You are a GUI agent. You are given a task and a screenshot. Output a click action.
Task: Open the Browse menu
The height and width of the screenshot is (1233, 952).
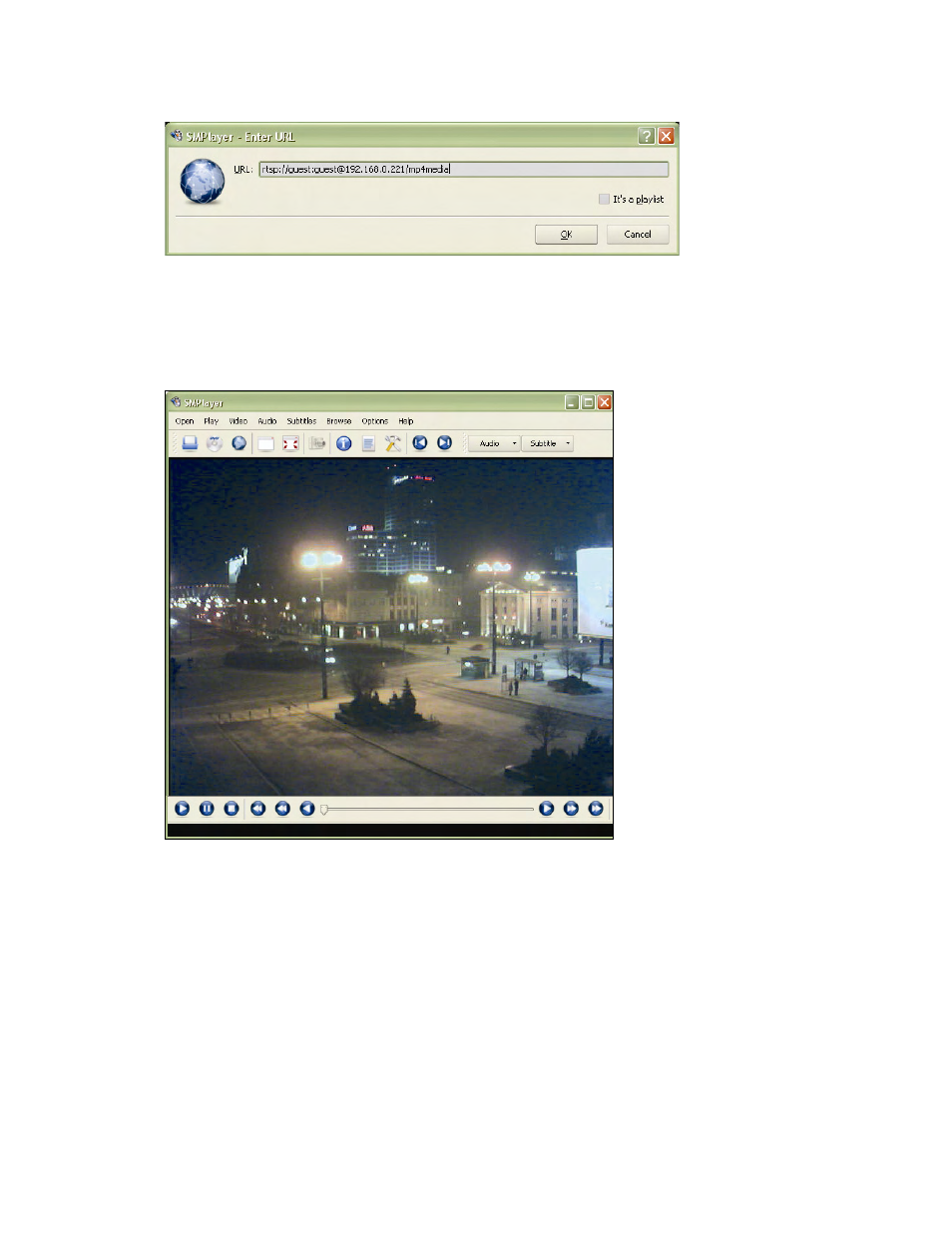pos(339,421)
